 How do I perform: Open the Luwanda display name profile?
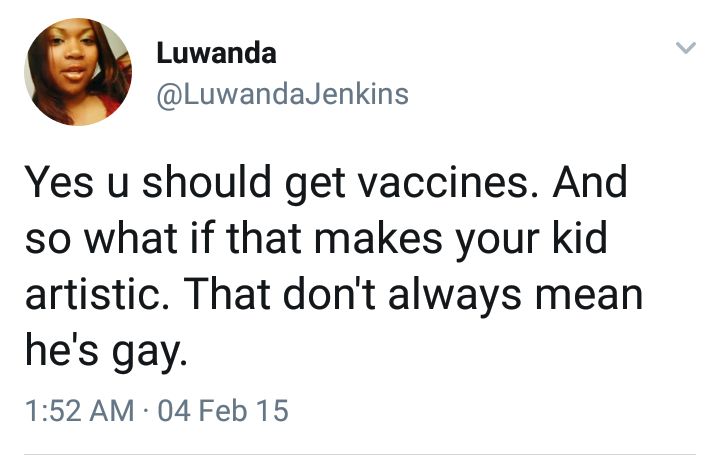[x=216, y=55]
